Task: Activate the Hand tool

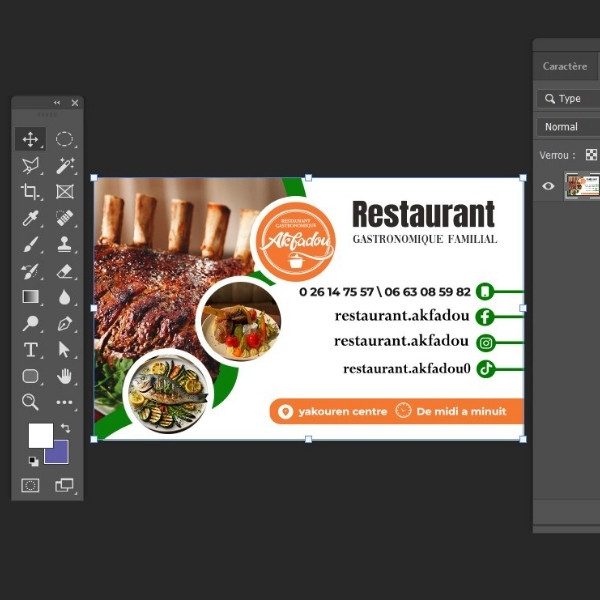Action: pyautogui.click(x=65, y=376)
